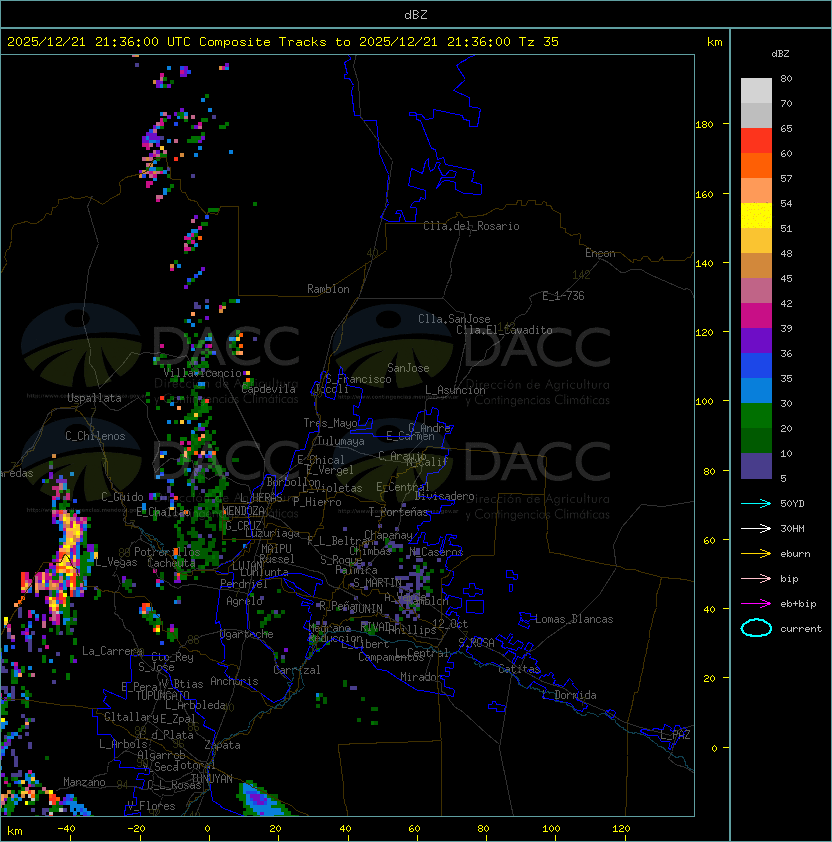Click the magenta eb+bip arrow in legend
Image resolution: width=832 pixels, height=842 pixels.
click(756, 604)
